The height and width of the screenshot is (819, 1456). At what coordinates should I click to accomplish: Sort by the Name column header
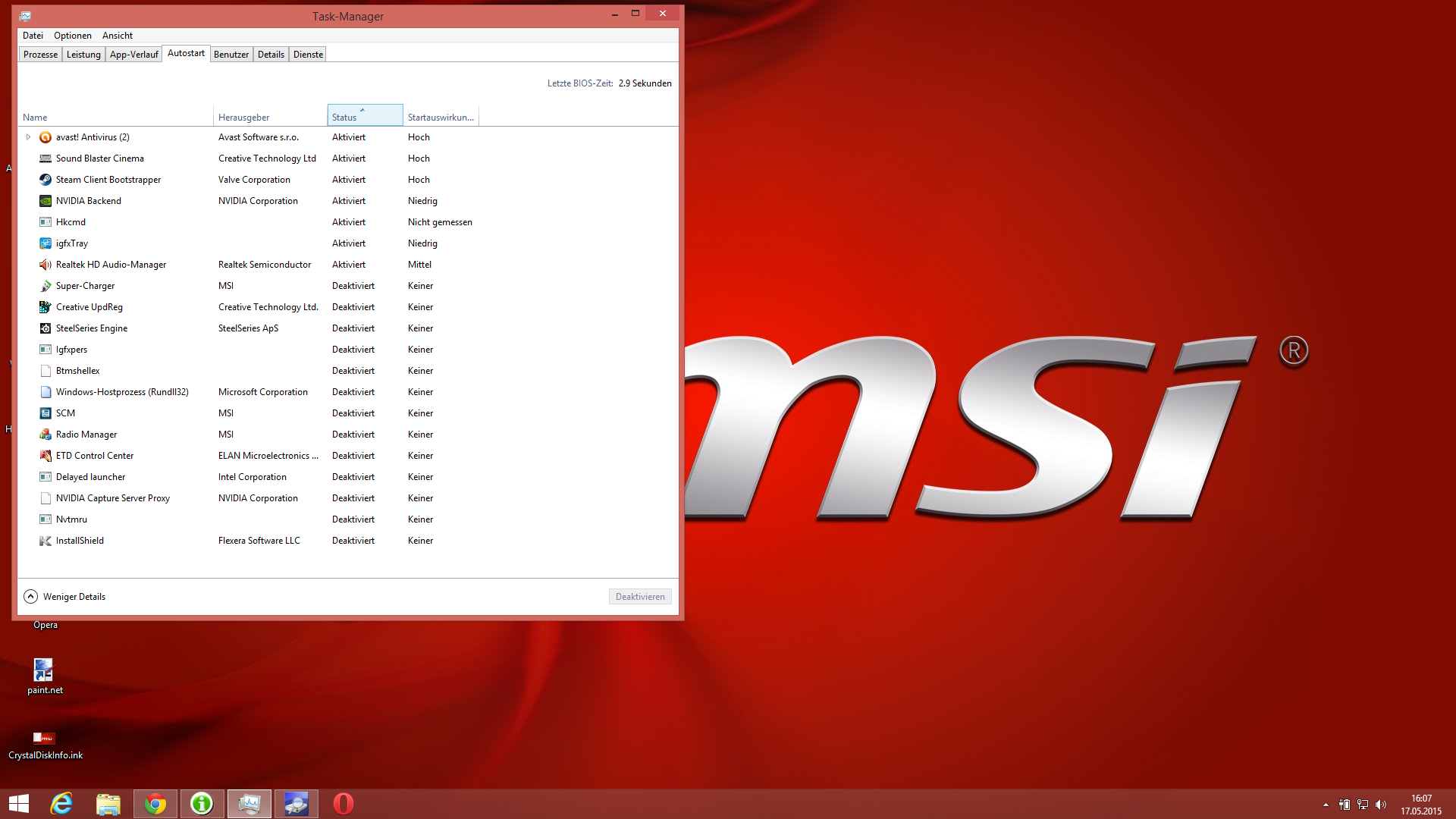coord(115,117)
